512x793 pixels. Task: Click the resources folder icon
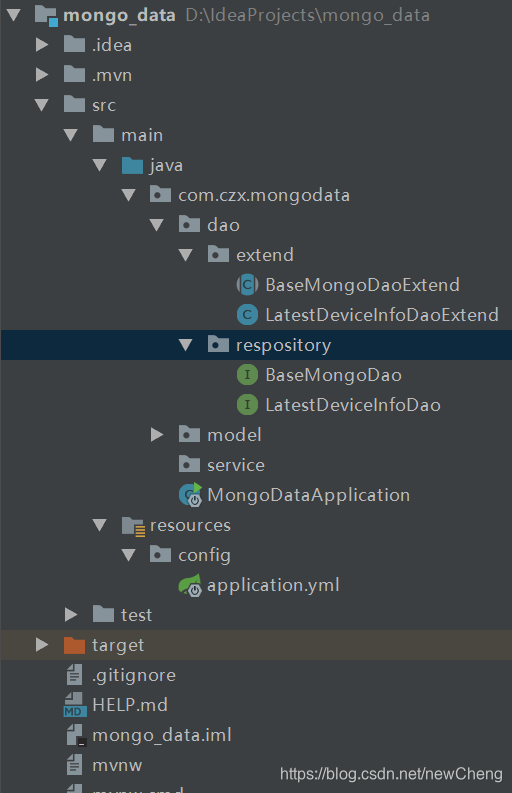[134, 526]
